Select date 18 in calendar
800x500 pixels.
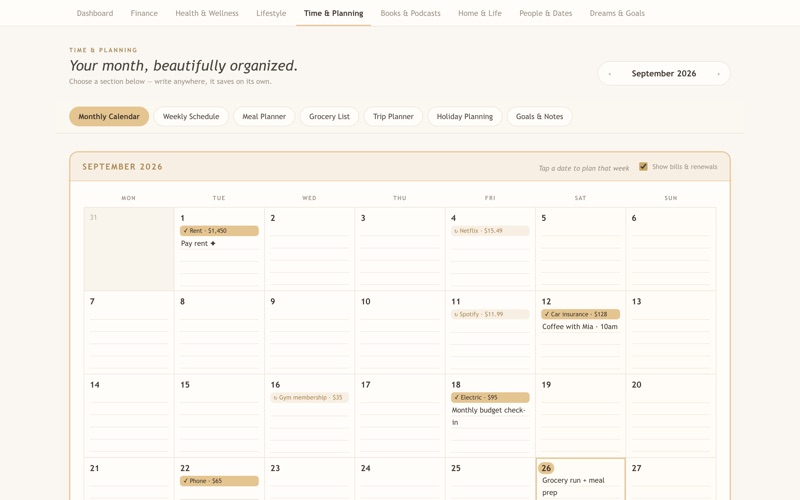click(456, 385)
